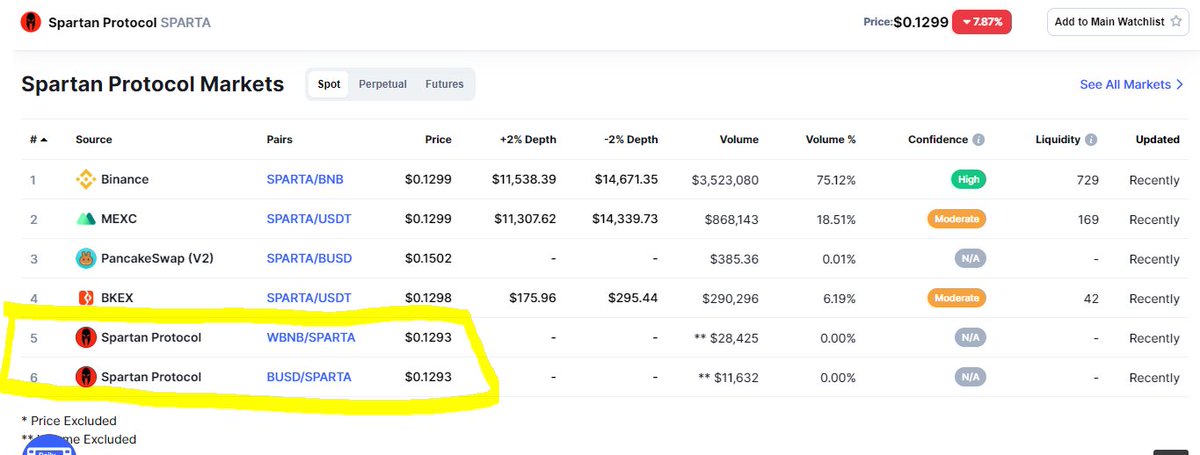The width and height of the screenshot is (1200, 455).
Task: Sort table by Liquidity column
Action: pyautogui.click(x=1058, y=140)
